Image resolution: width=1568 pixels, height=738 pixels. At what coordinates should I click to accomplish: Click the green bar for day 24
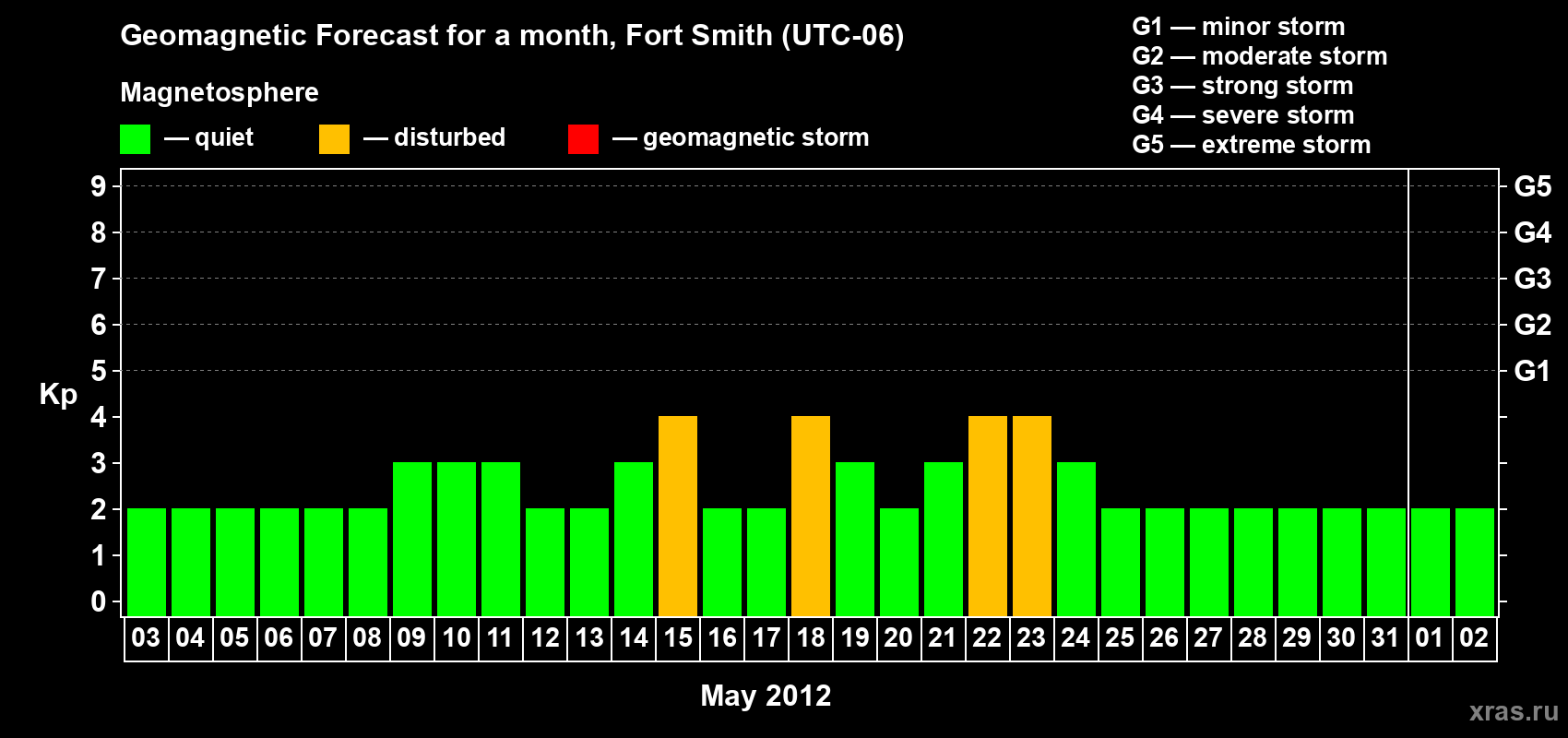[x=1076, y=539]
